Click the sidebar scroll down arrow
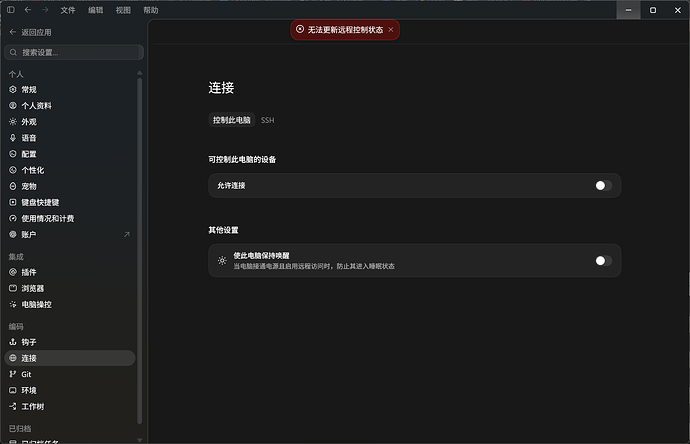This screenshot has height=444, width=690. (x=139, y=440)
